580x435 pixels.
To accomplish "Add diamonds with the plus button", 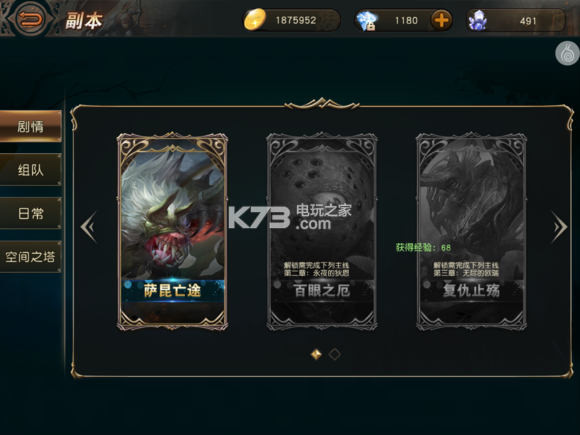I will pos(441,20).
